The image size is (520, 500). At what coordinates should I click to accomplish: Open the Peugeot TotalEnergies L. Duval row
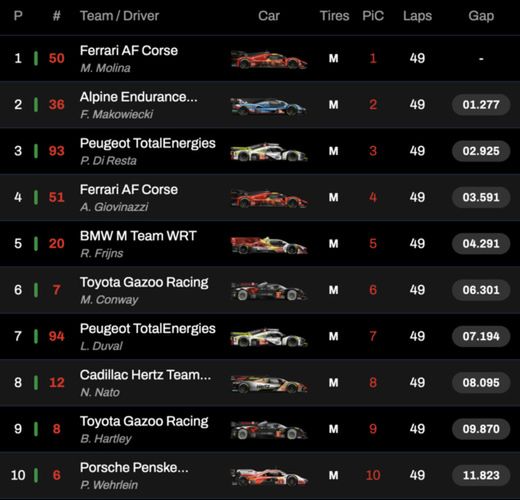tap(260, 336)
